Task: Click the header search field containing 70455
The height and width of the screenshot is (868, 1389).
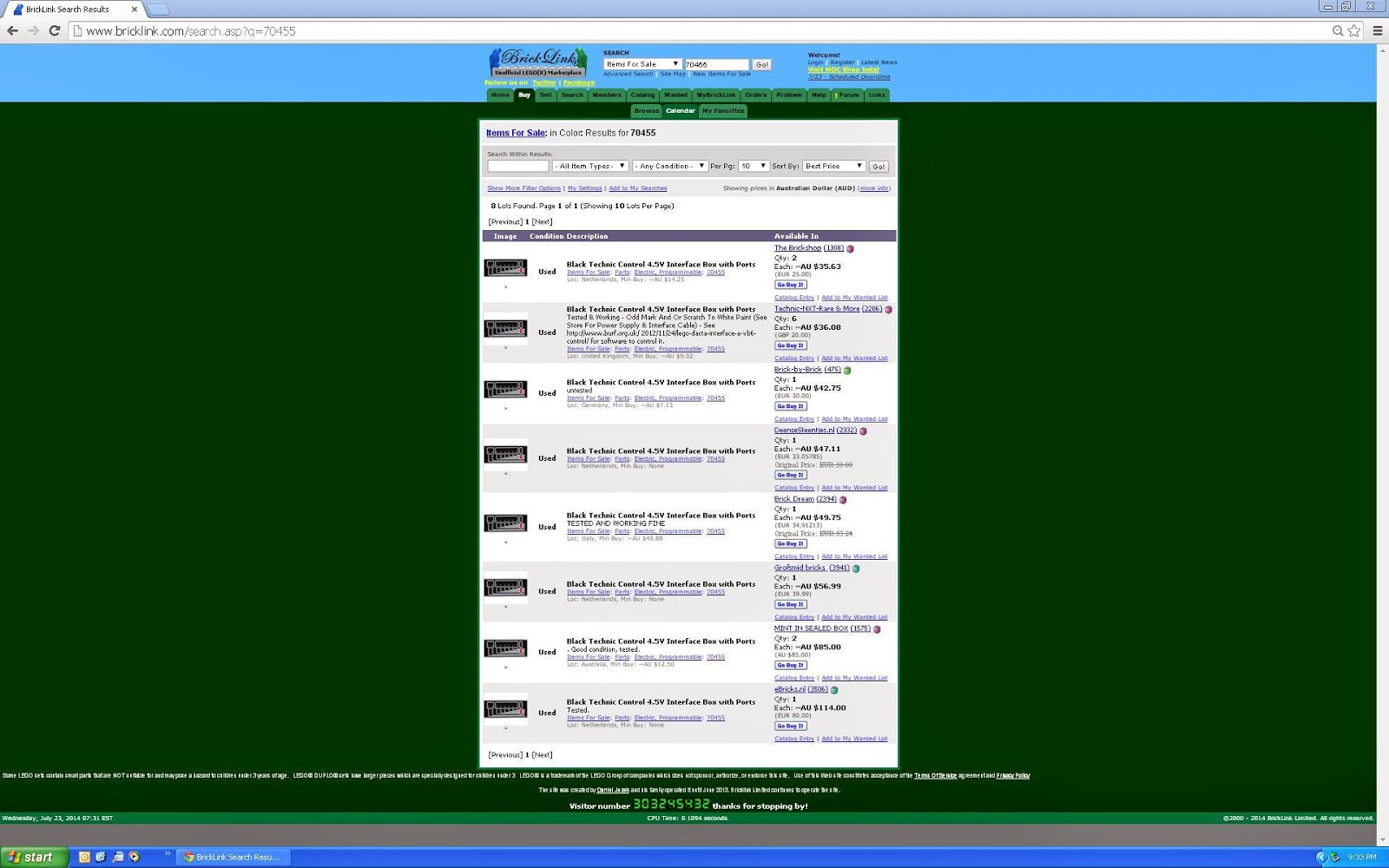Action: 716,64
